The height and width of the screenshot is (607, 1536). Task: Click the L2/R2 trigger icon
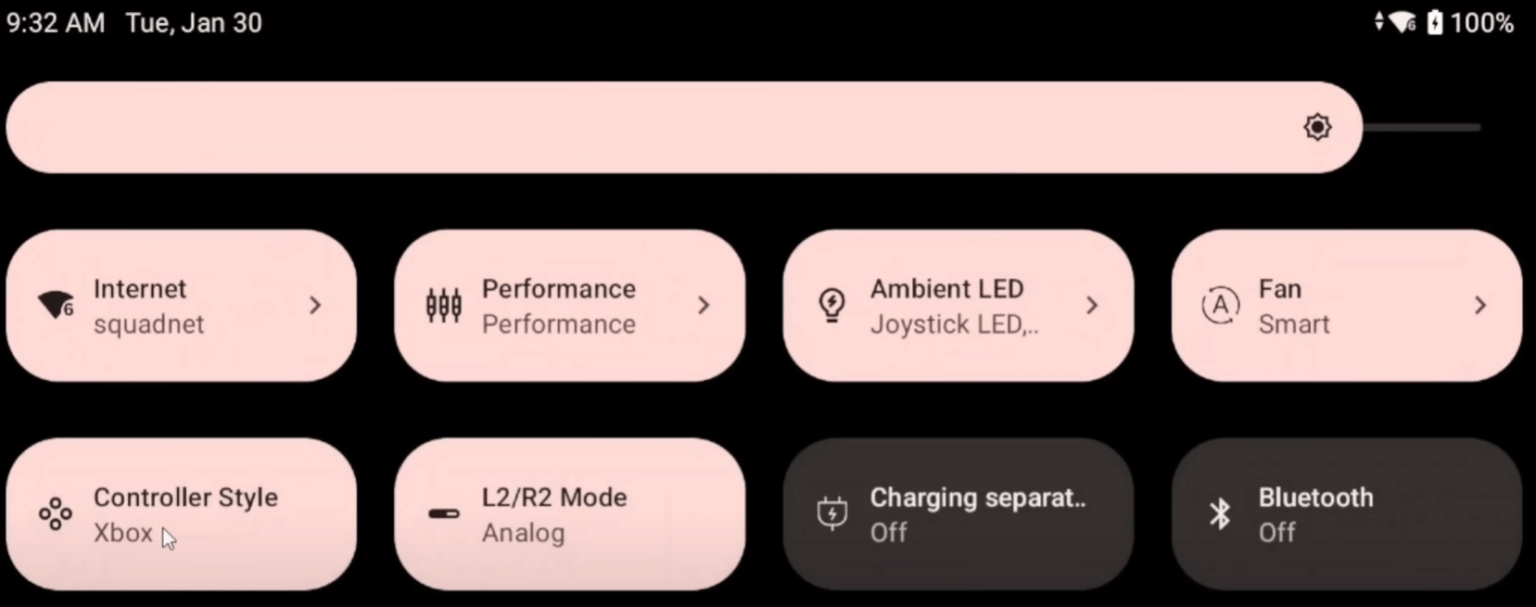click(x=441, y=514)
